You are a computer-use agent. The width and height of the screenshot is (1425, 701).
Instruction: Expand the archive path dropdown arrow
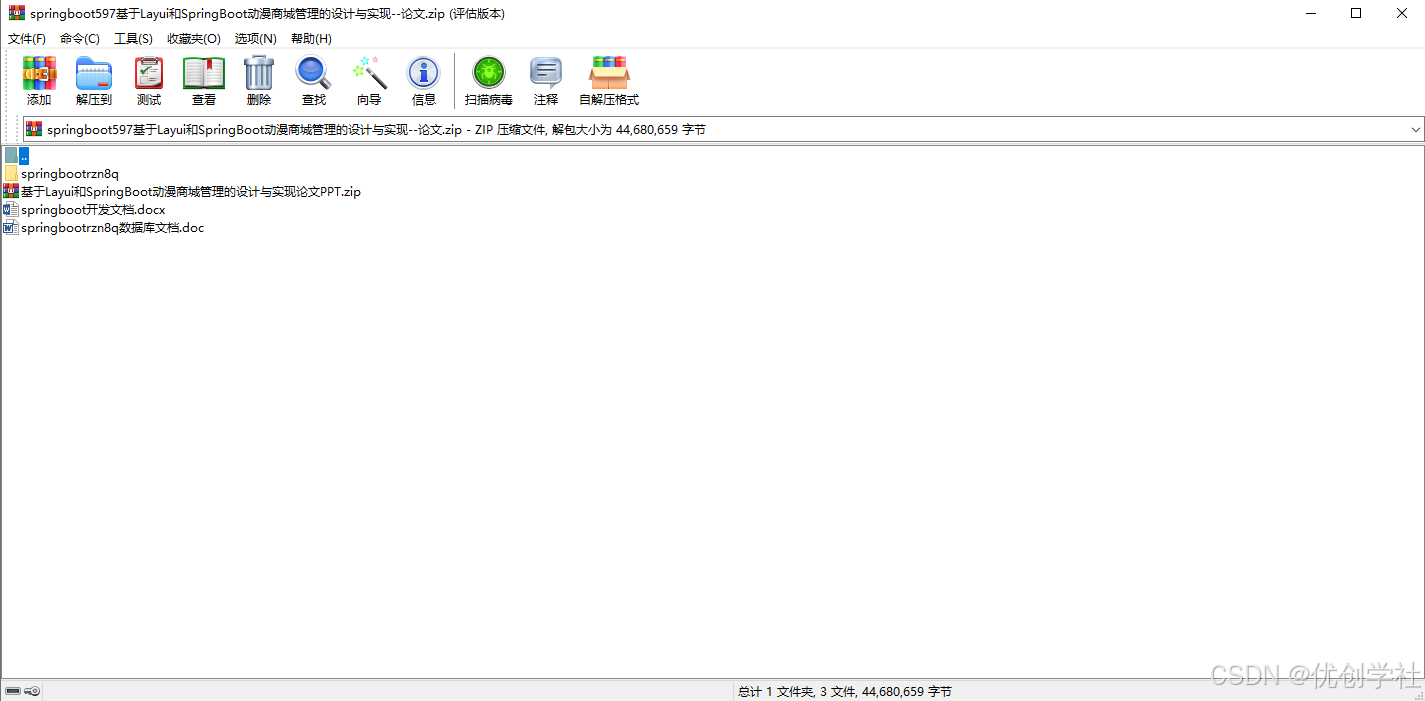coord(1415,129)
